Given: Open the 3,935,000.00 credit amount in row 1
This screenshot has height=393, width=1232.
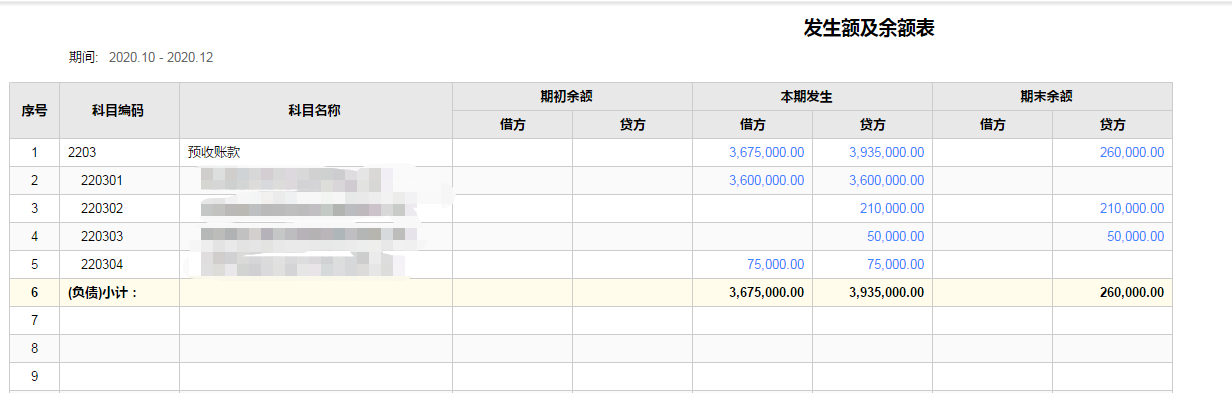Looking at the screenshot, I should coord(886,153).
